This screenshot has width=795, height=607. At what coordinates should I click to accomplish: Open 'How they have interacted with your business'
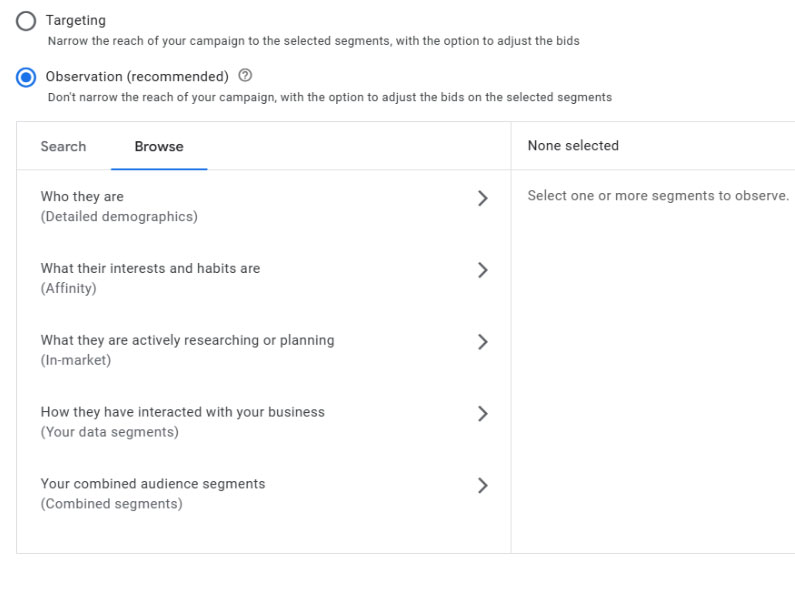click(182, 412)
